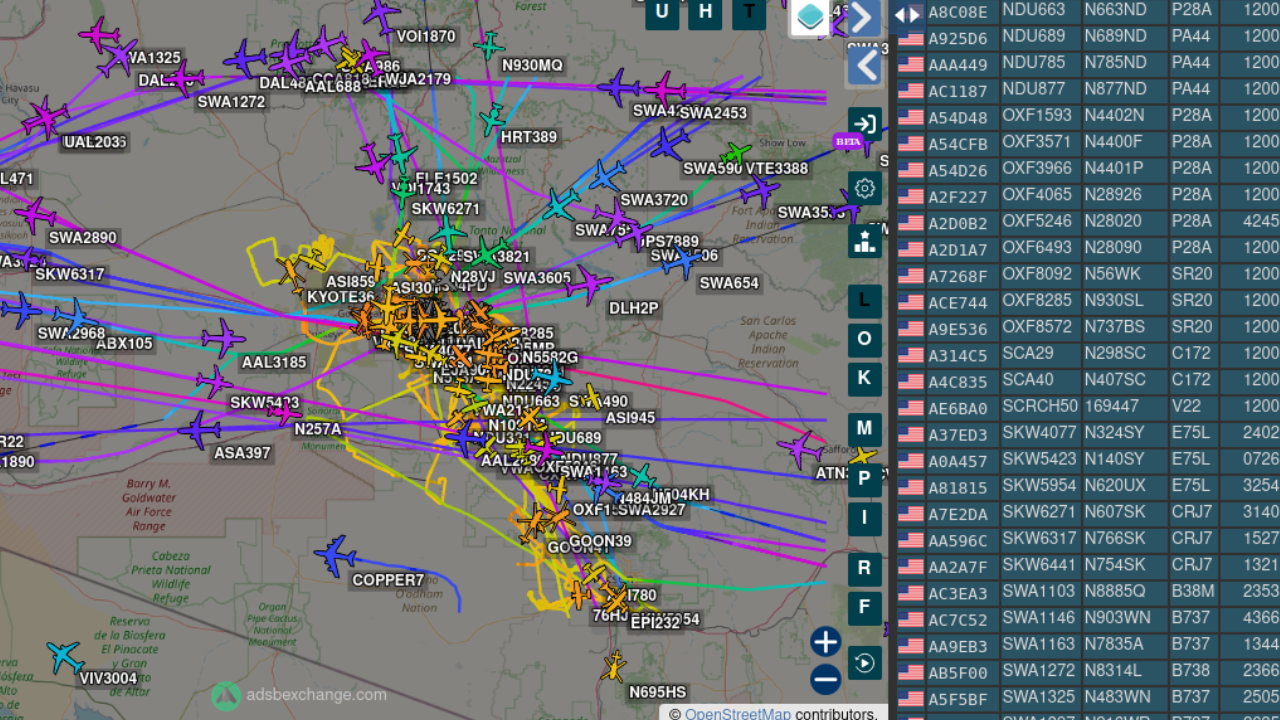Viewport: 1280px width, 720px height.
Task: Select the SWA2890 aircraft icon
Action: coord(36,214)
